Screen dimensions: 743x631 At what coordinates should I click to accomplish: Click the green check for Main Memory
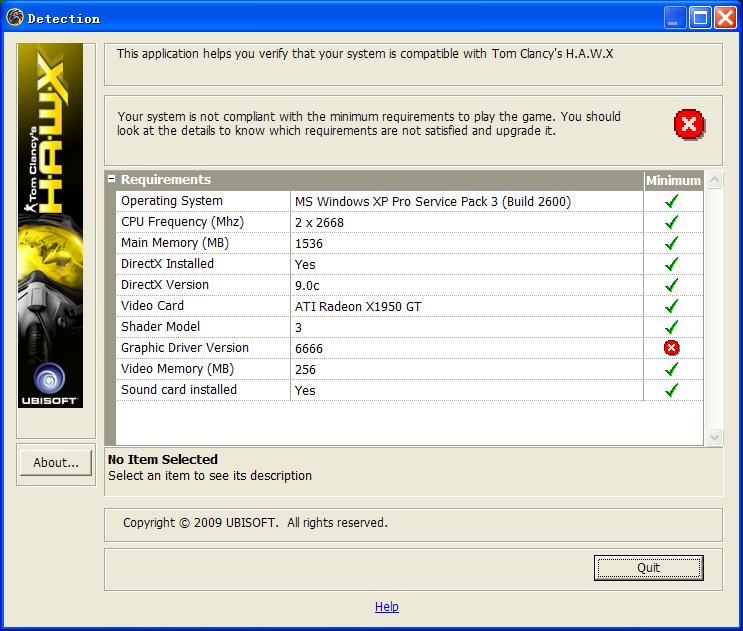(671, 243)
